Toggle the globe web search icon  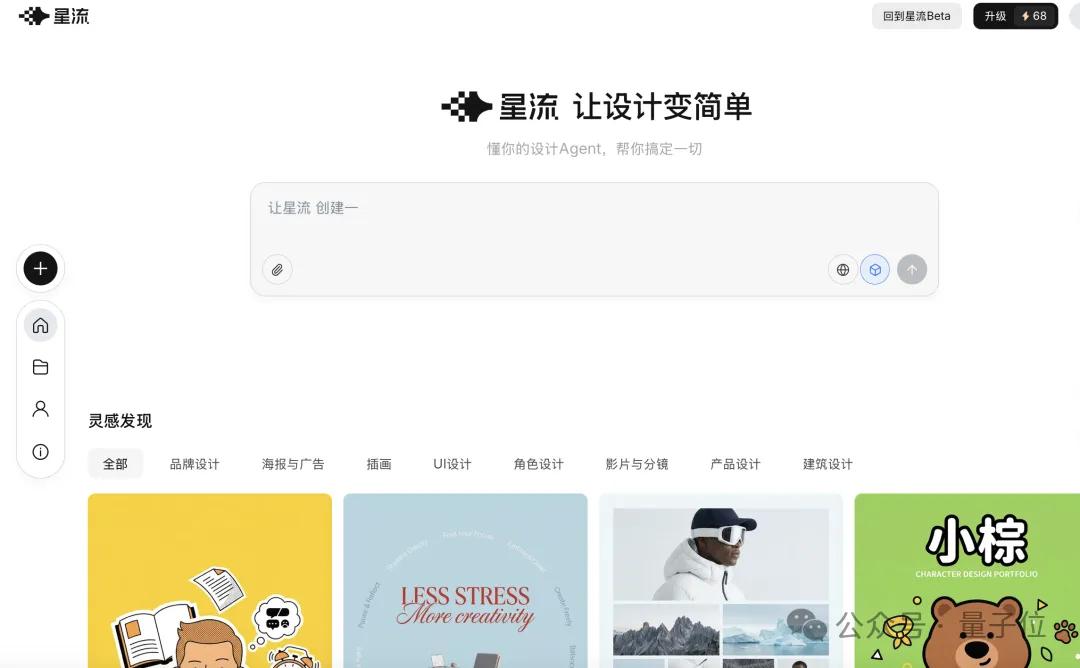842,270
